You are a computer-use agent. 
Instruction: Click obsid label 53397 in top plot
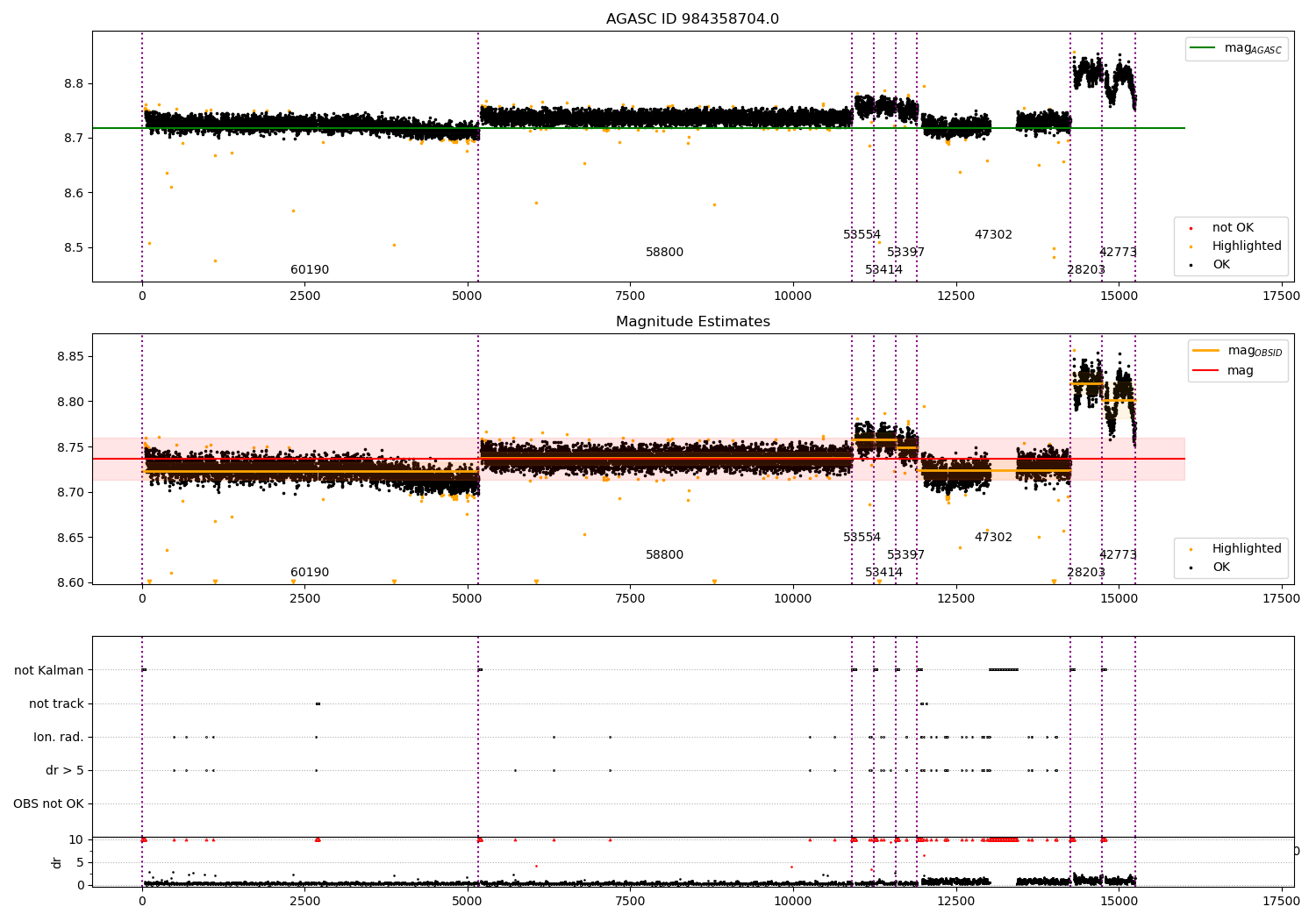coord(905,252)
